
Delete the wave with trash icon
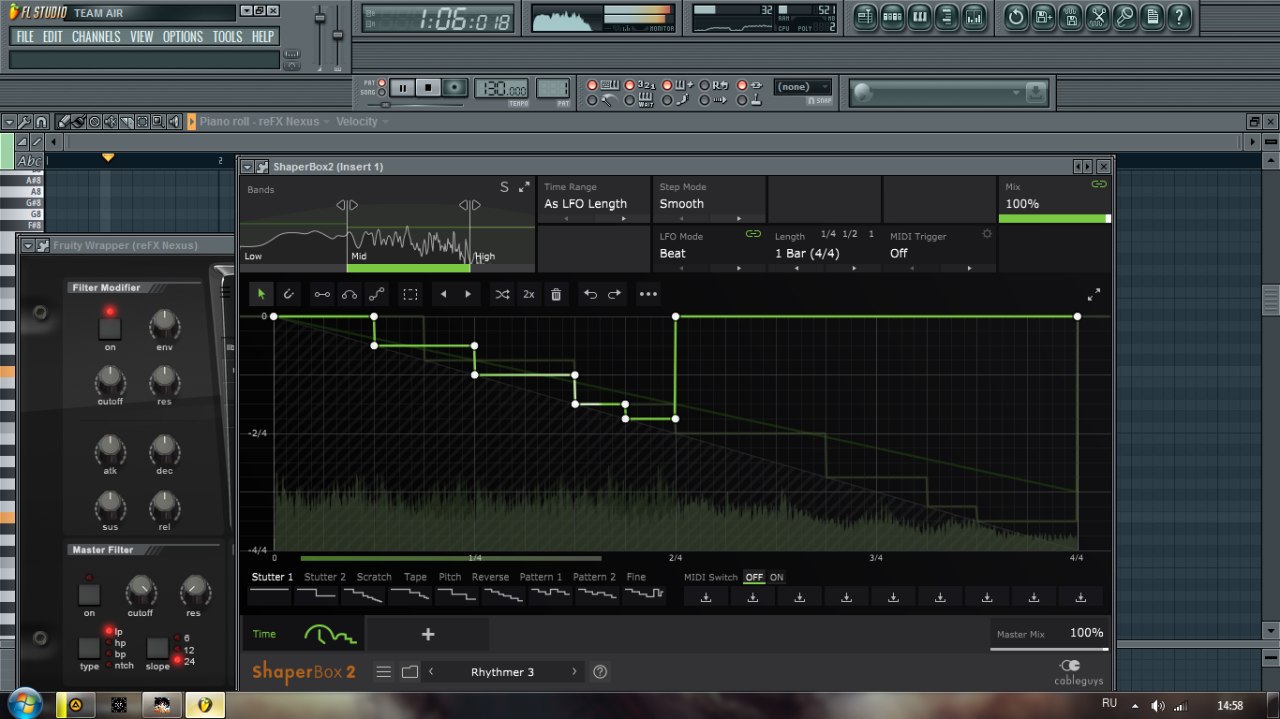556,294
